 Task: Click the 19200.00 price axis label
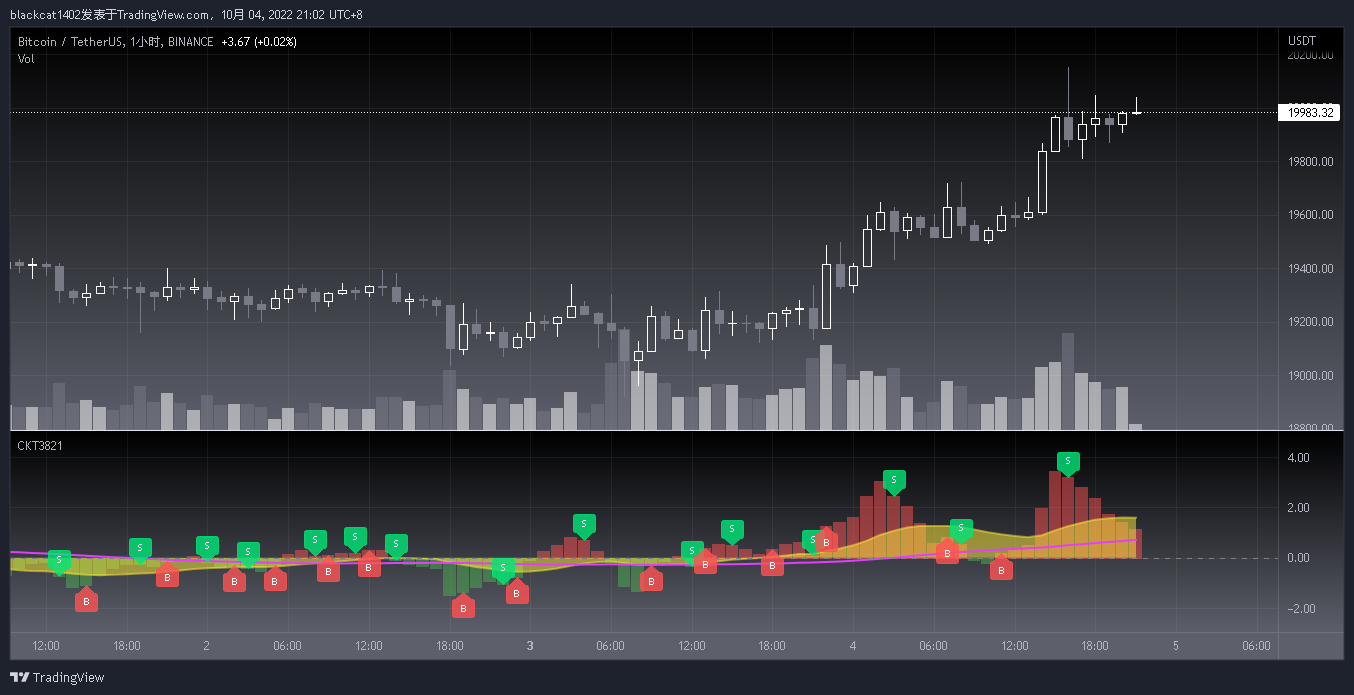click(1310, 322)
